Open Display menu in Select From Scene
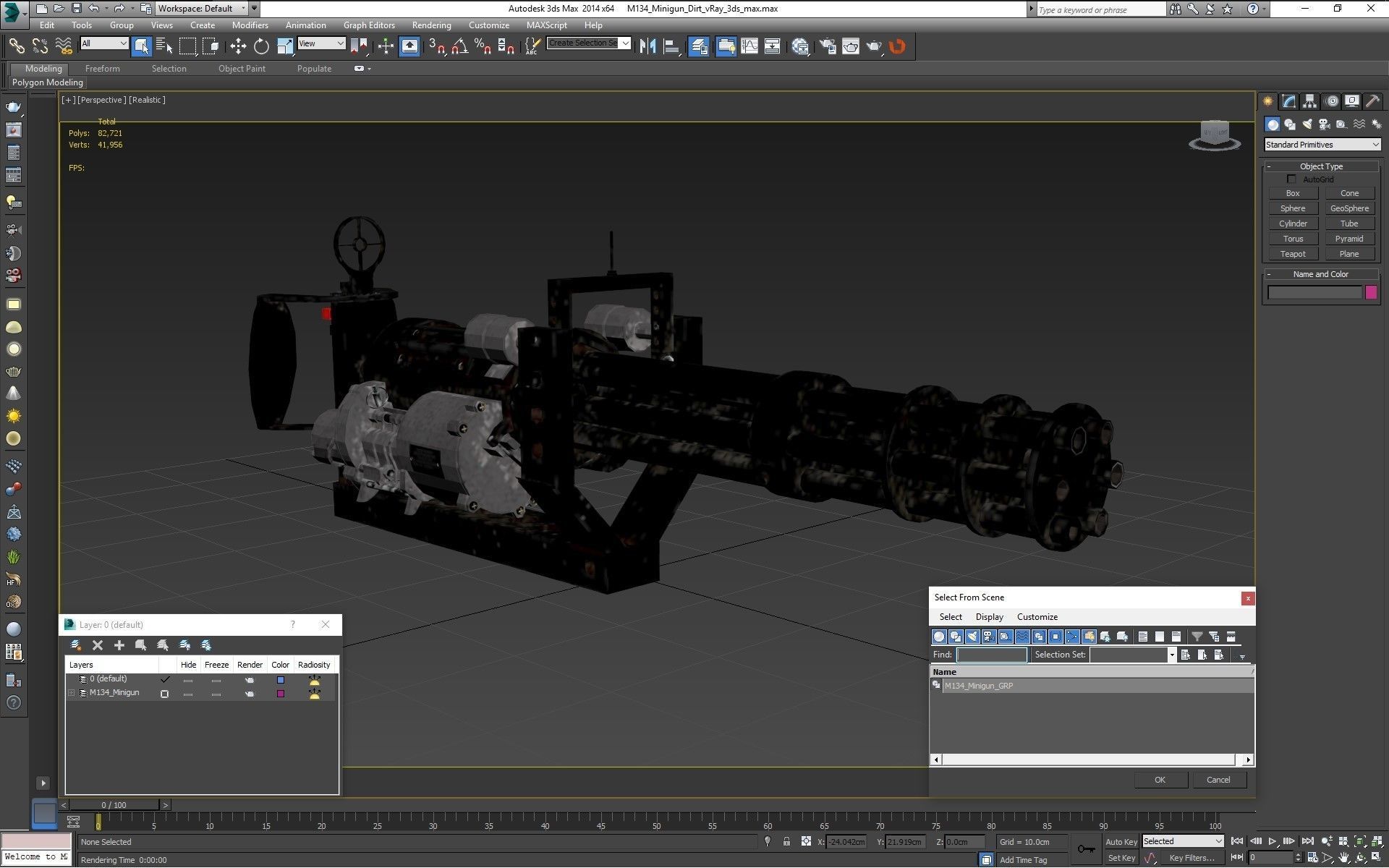 click(989, 617)
